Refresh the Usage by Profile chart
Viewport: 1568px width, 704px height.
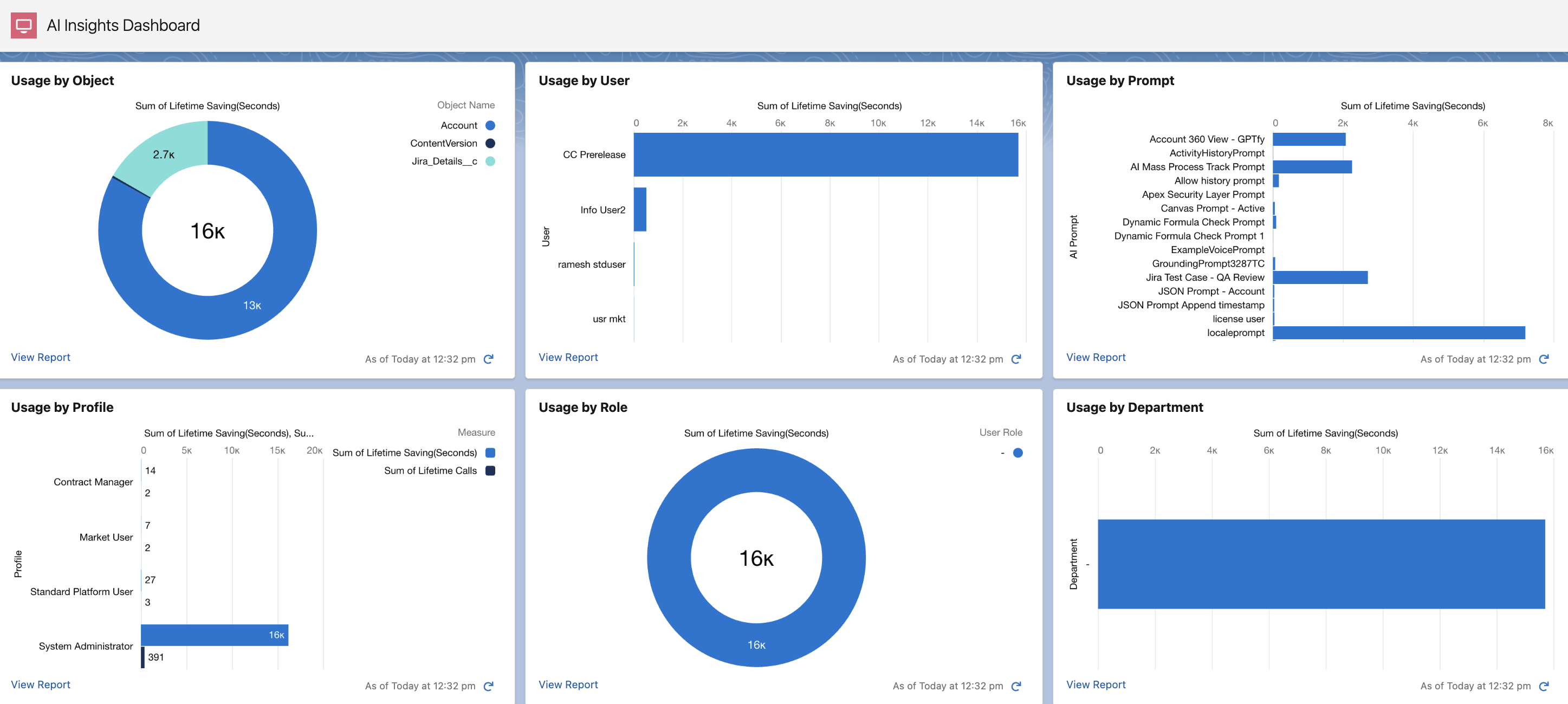point(488,686)
